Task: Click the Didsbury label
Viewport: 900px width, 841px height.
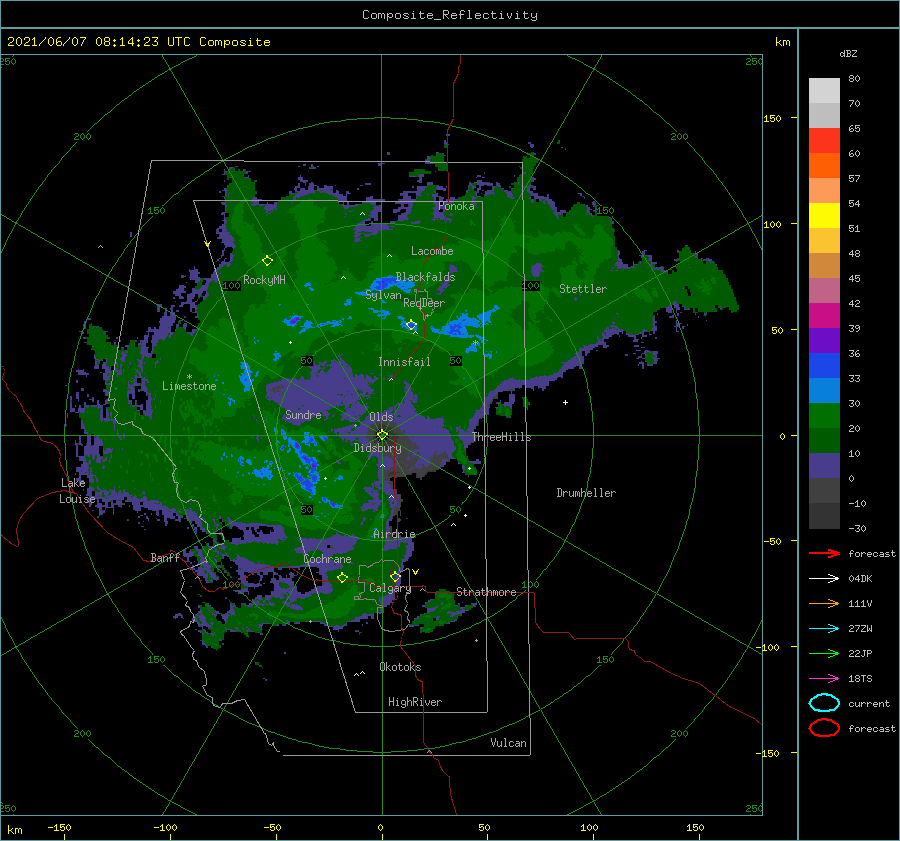Action: (377, 448)
